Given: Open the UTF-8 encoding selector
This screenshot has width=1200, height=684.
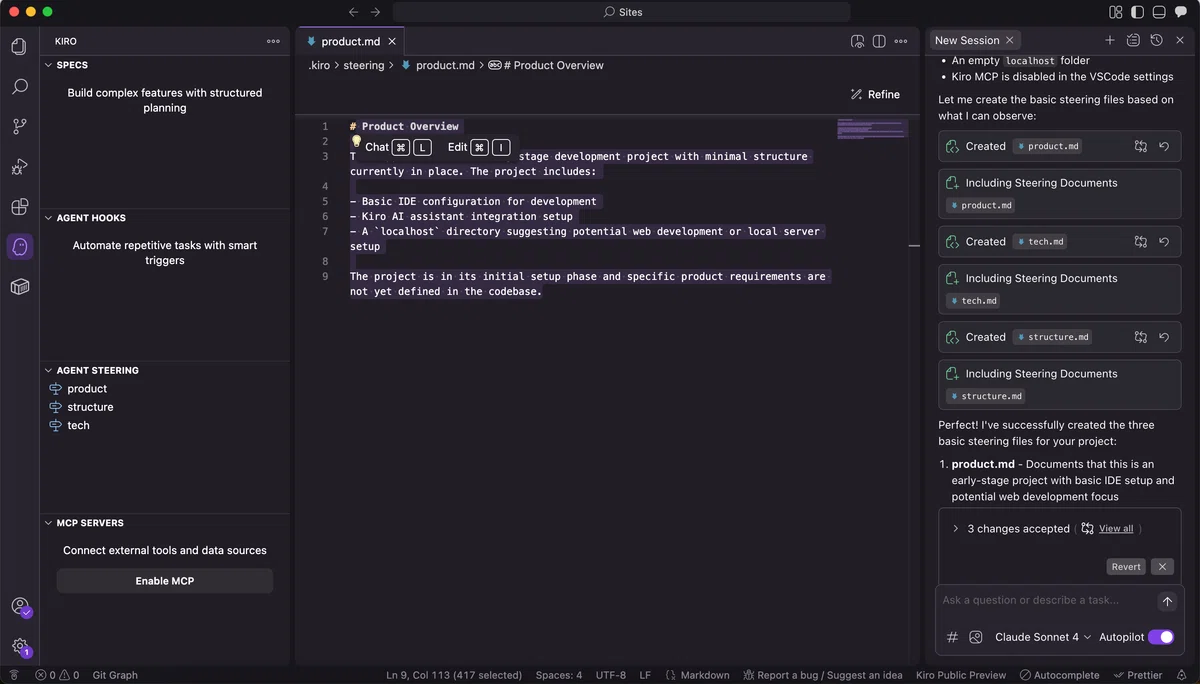Looking at the screenshot, I should (x=610, y=675).
